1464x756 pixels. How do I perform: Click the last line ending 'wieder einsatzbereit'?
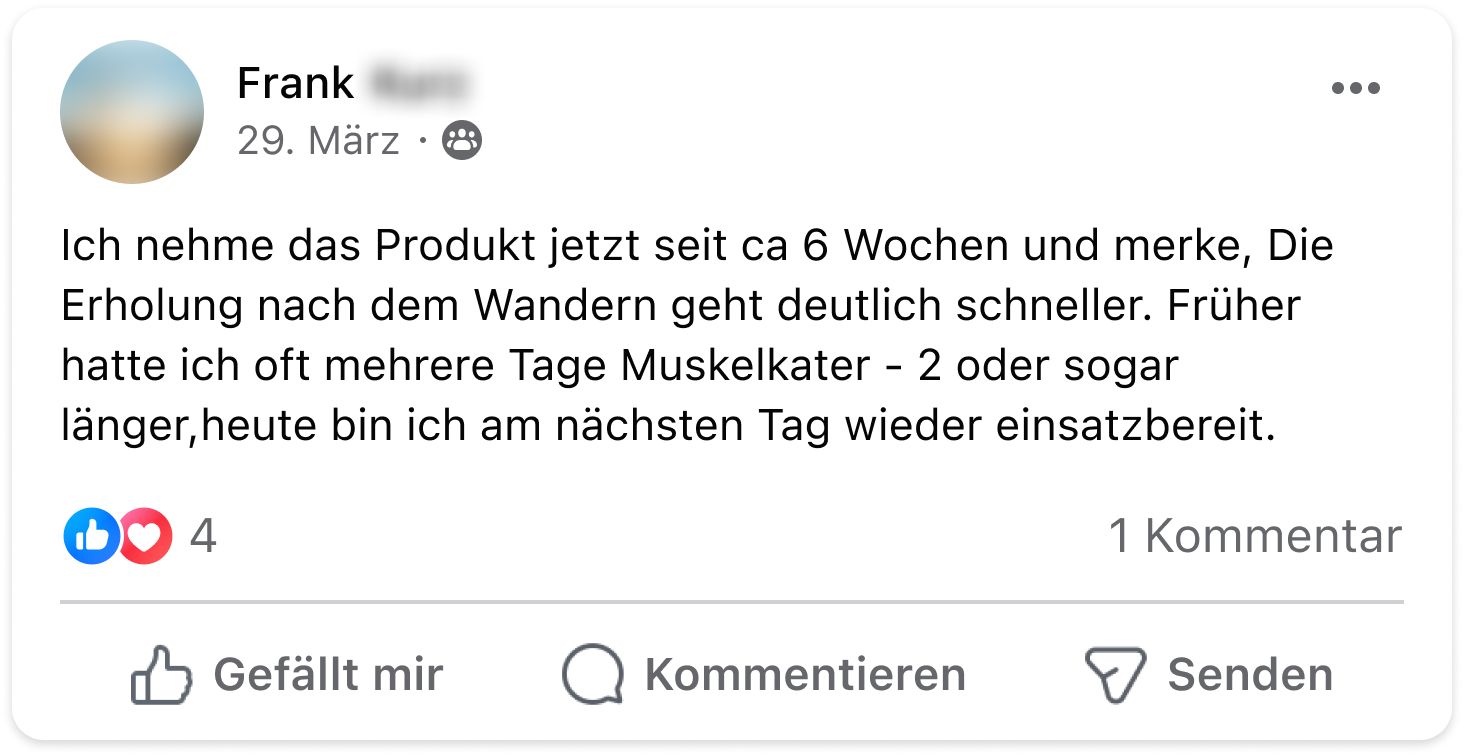tap(668, 427)
